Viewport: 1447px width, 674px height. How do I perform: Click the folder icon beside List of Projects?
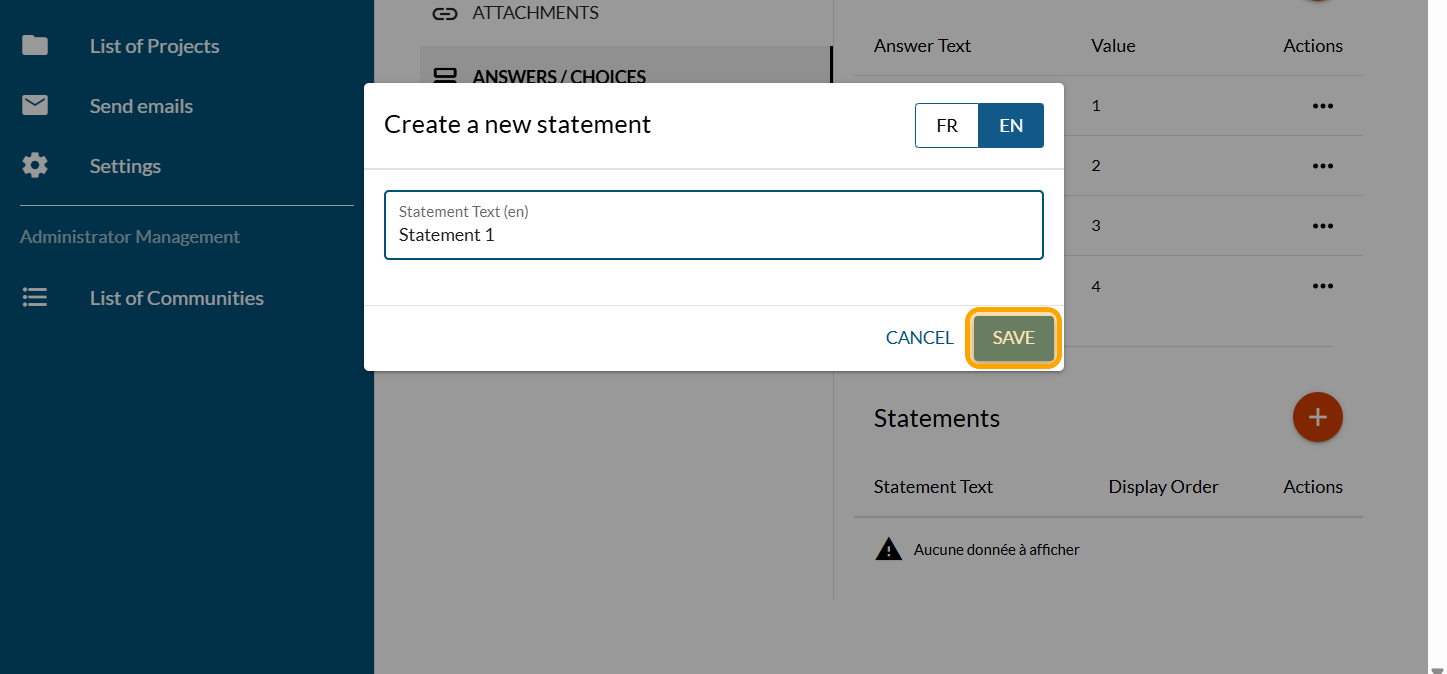coord(35,46)
